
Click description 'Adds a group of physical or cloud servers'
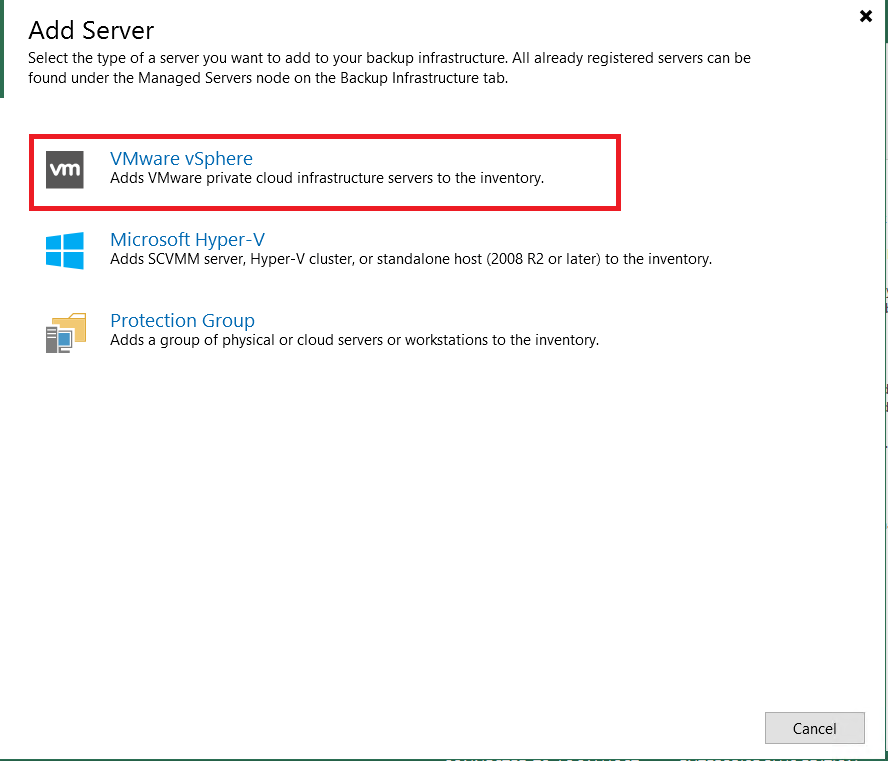pyautogui.click(x=355, y=340)
